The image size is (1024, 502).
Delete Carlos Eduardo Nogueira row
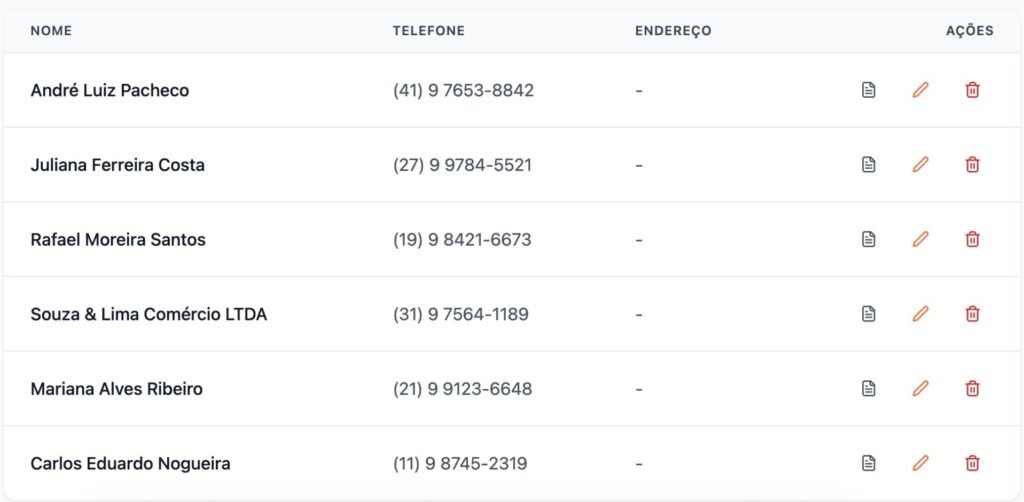pos(972,463)
